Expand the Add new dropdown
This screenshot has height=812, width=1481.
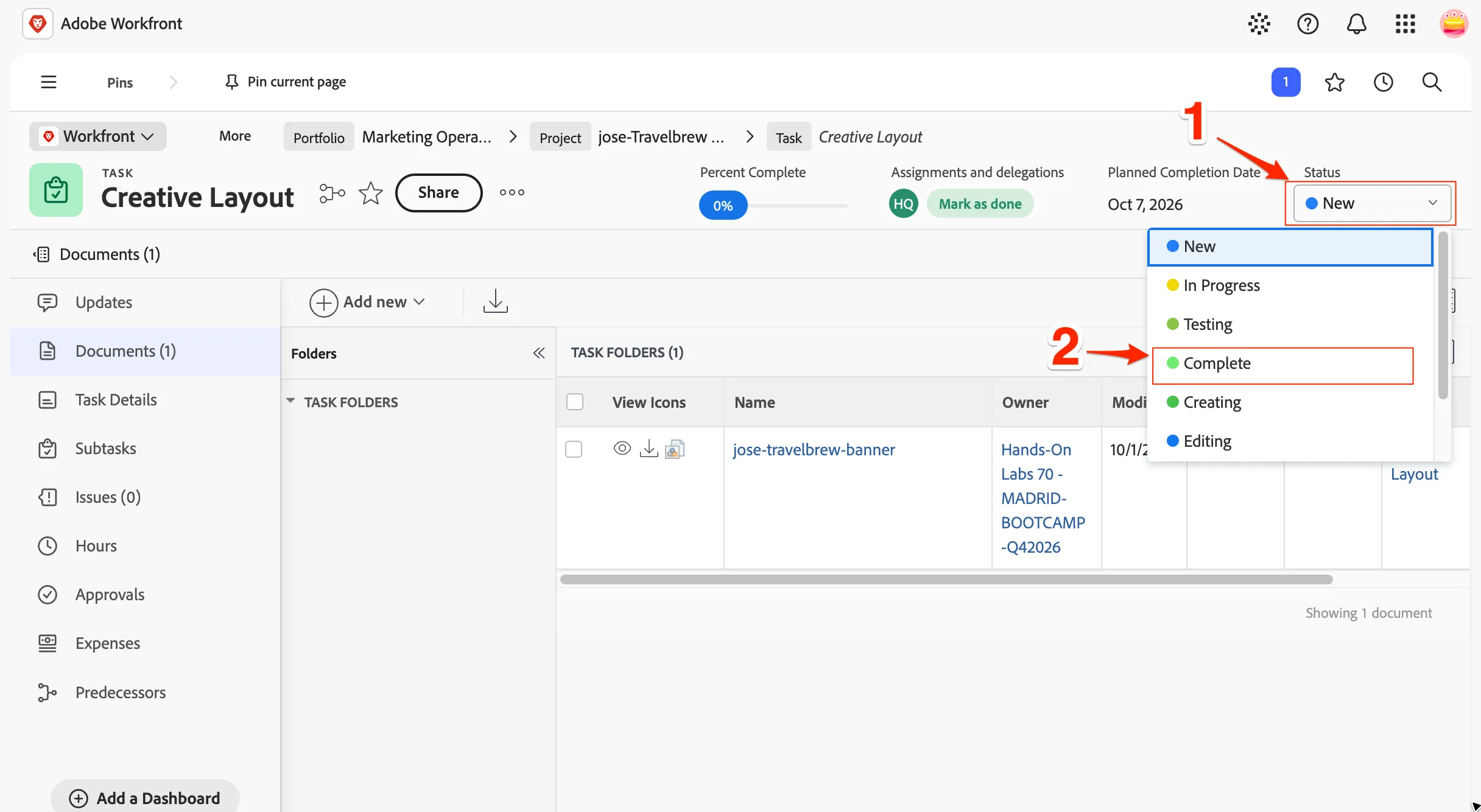click(x=367, y=302)
